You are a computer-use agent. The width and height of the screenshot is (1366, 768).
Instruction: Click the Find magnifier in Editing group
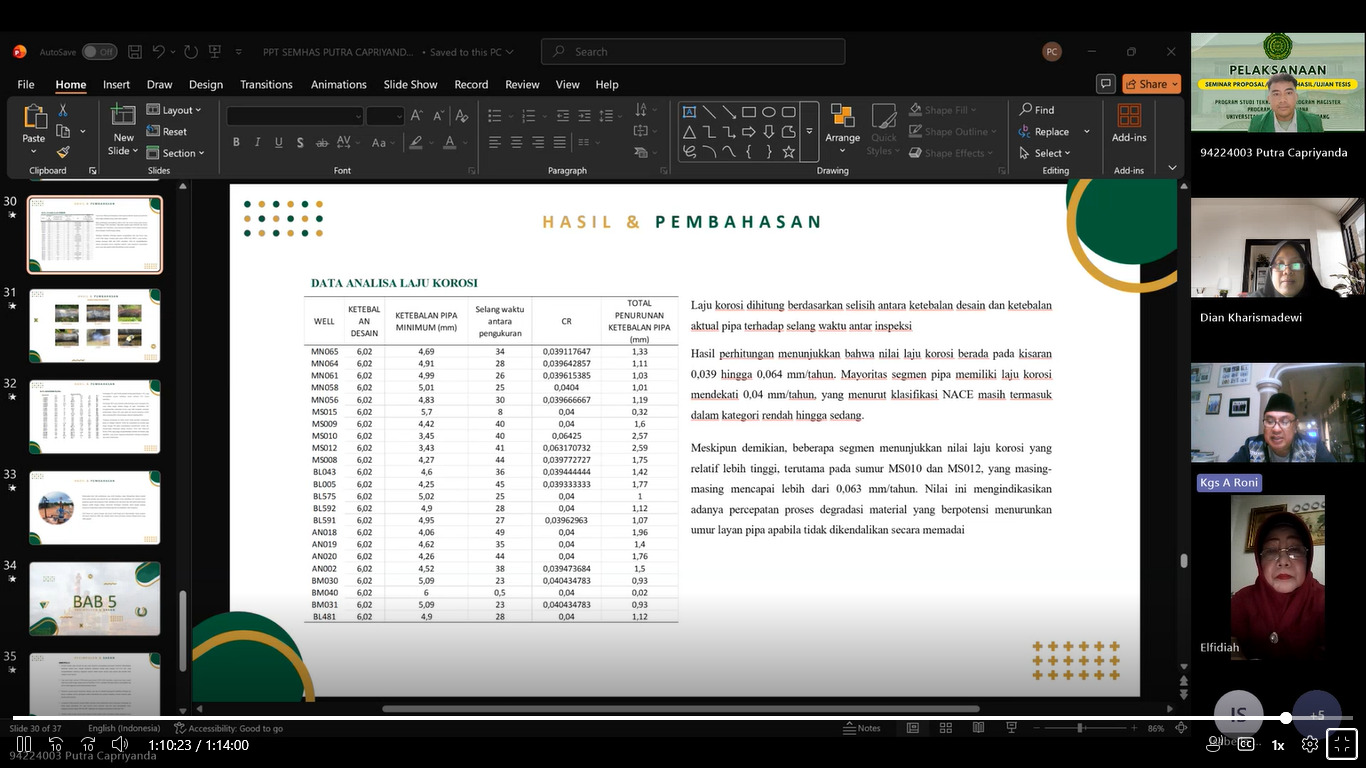[1036, 110]
